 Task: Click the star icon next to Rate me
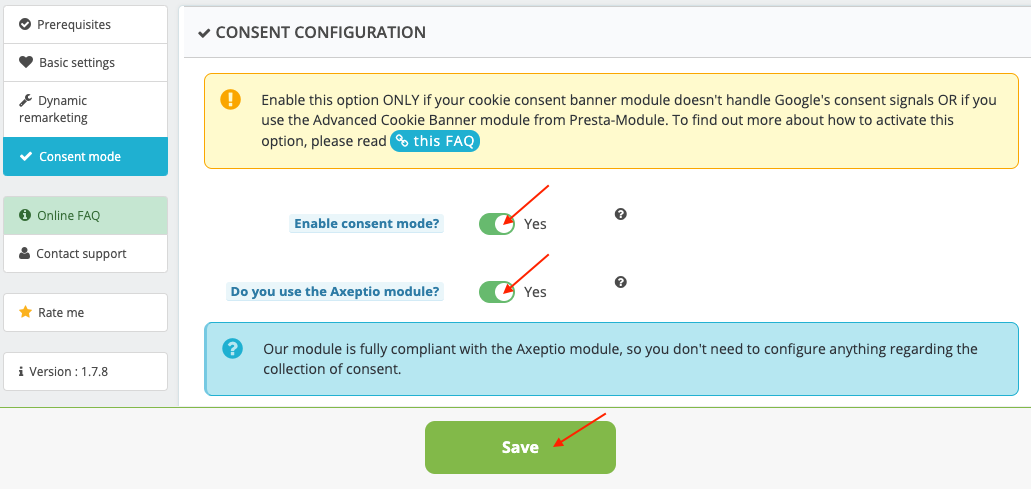click(26, 312)
